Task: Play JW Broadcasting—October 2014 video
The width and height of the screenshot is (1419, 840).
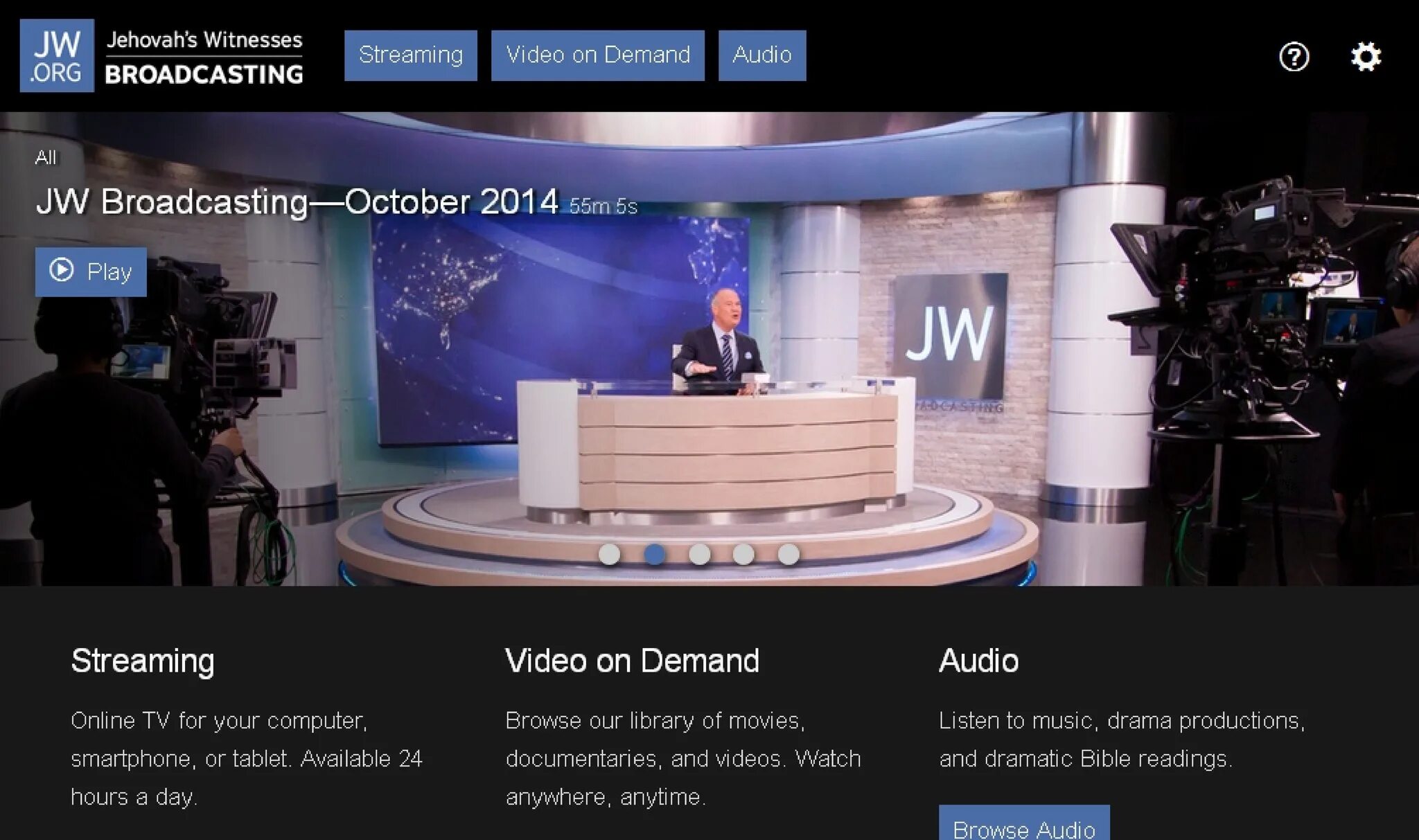Action: click(x=91, y=271)
